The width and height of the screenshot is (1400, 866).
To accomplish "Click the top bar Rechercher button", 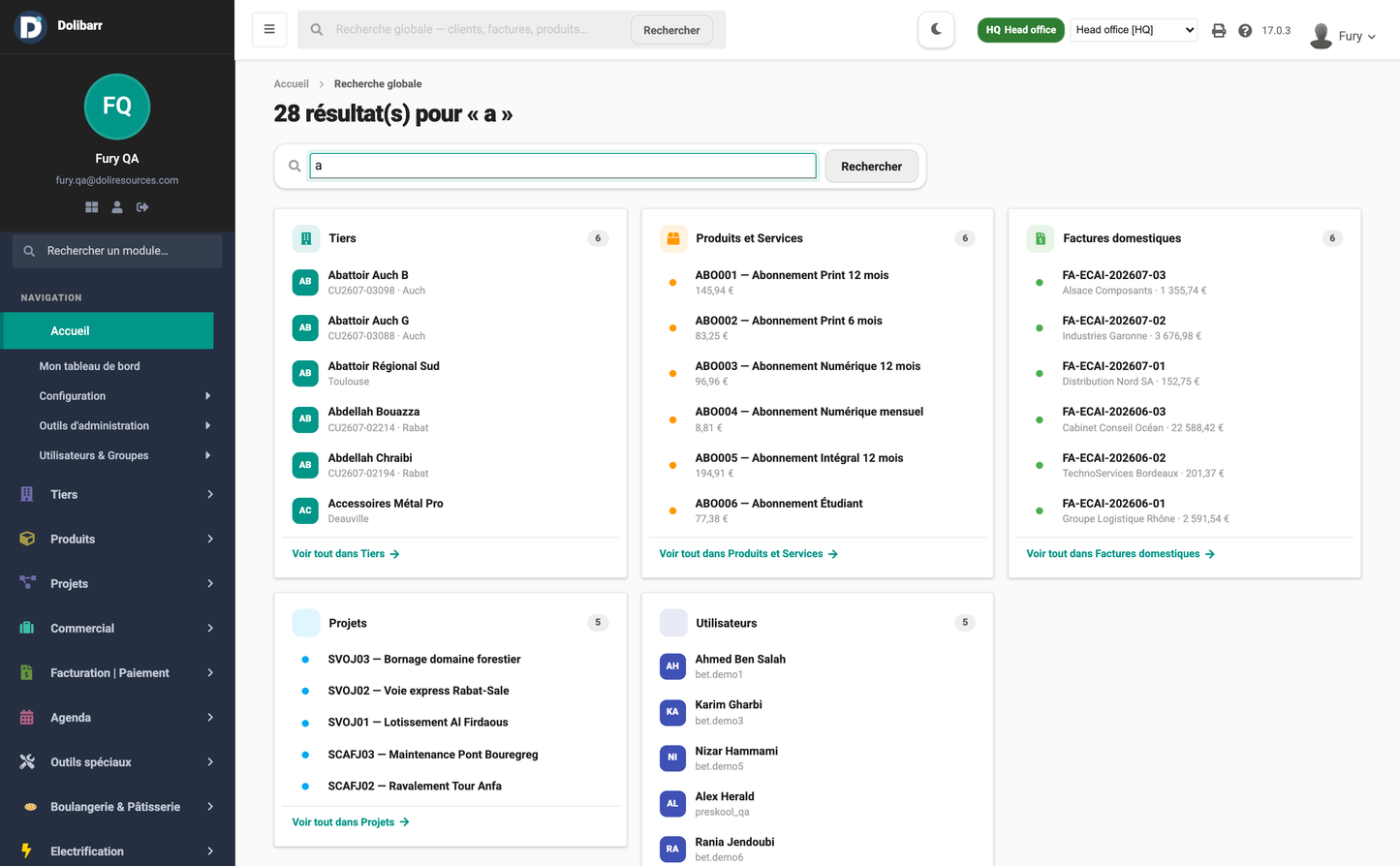I will click(x=671, y=30).
